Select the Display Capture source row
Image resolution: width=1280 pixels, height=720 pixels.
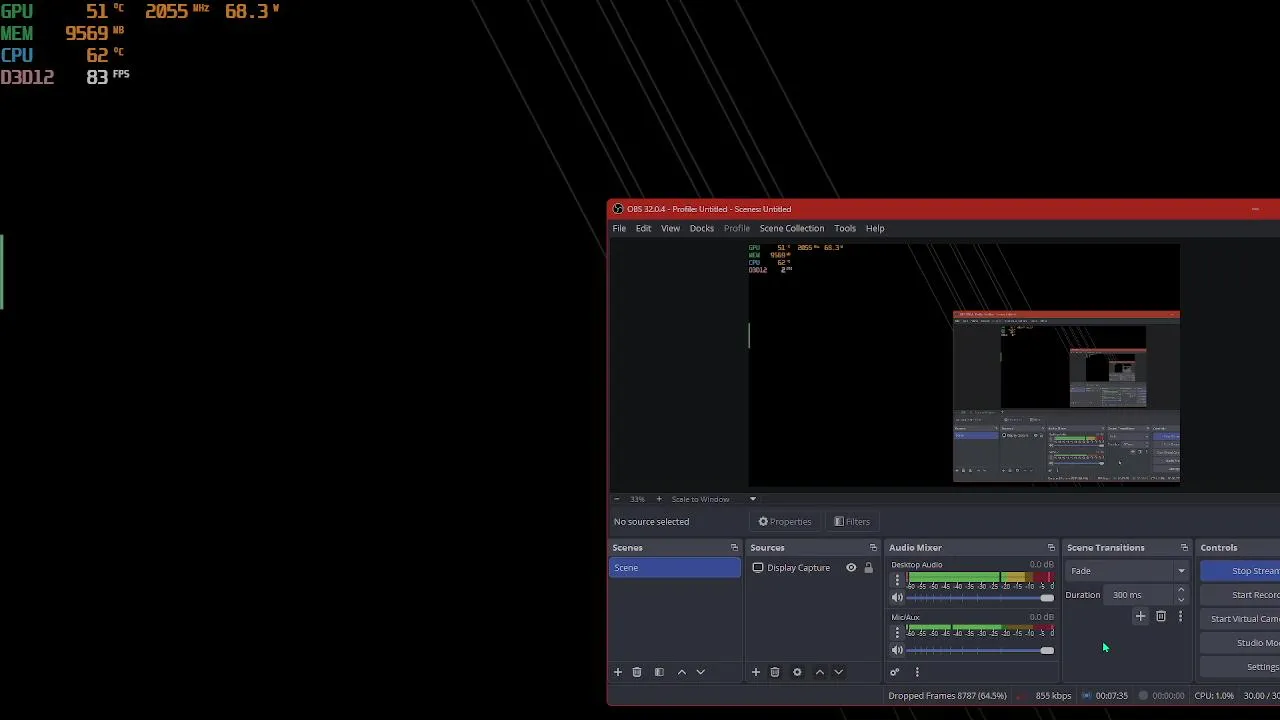coord(811,568)
